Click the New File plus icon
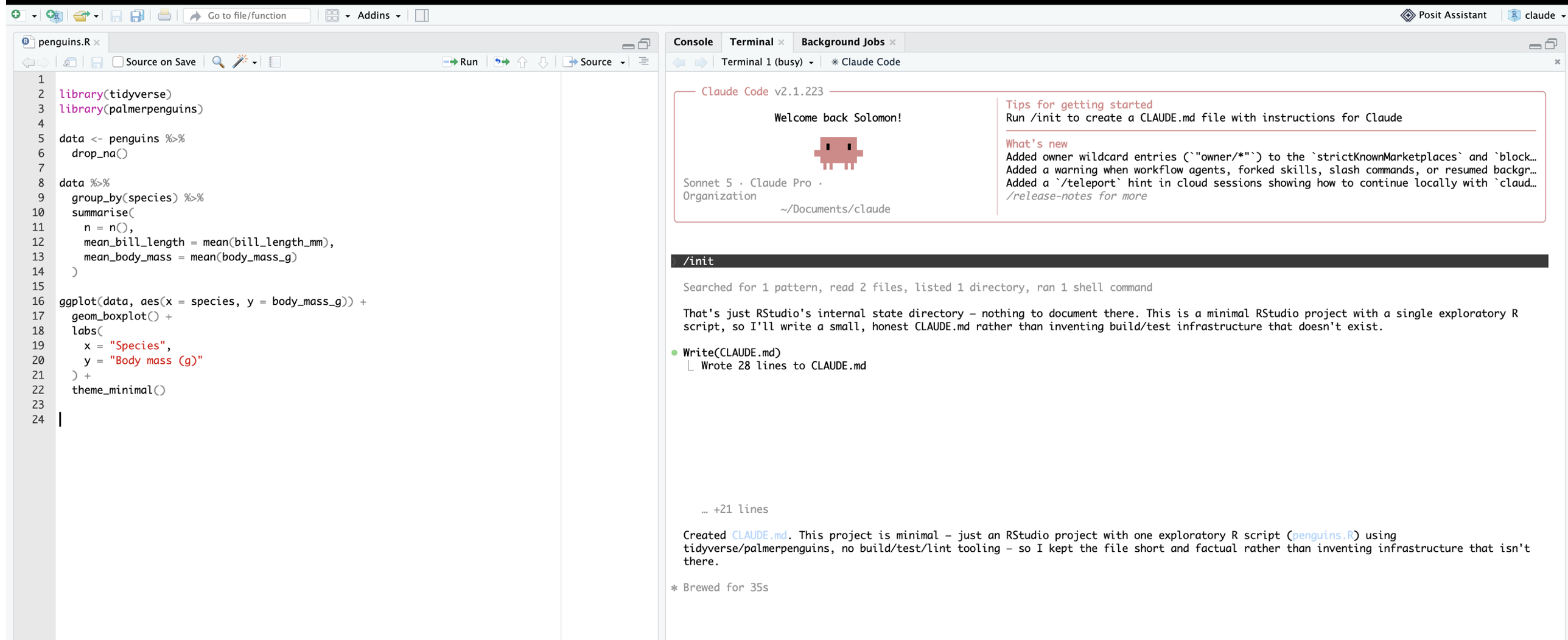The width and height of the screenshot is (1568, 640). pos(16,15)
